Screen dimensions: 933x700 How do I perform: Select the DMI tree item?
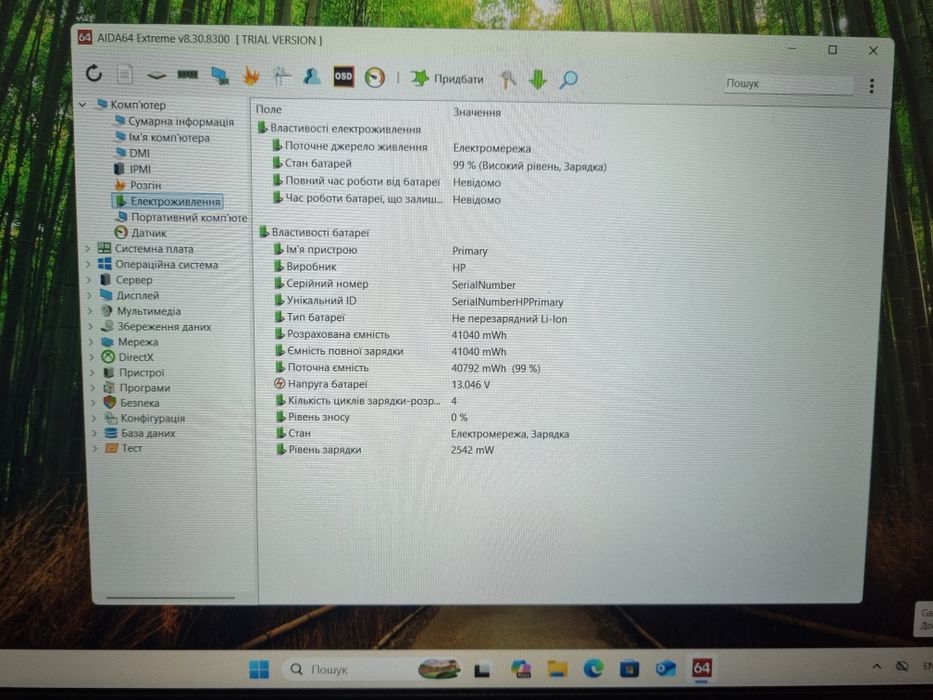(x=140, y=153)
